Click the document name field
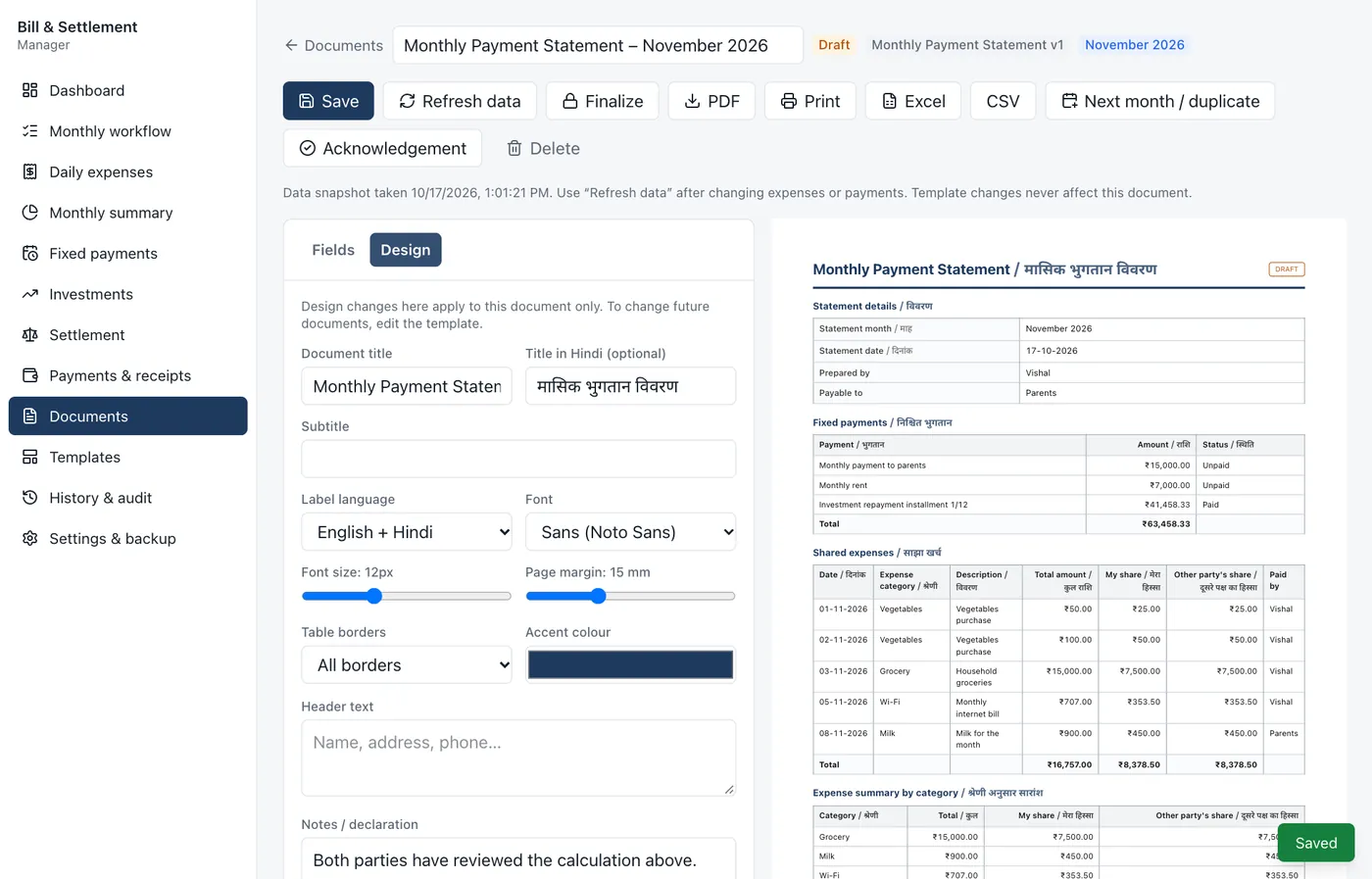Image resolution: width=1372 pixels, height=879 pixels. point(598,45)
